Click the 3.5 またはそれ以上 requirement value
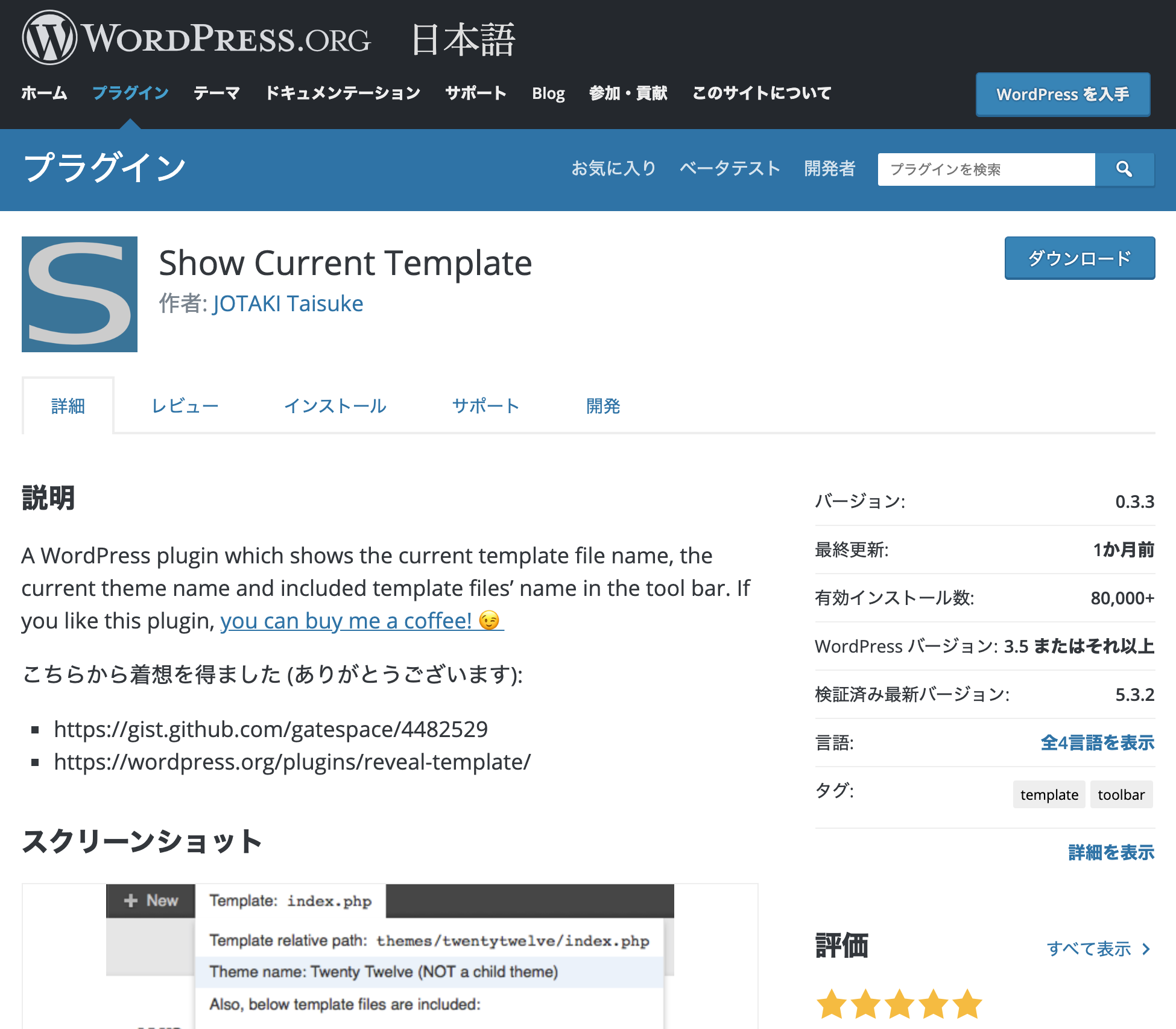This screenshot has height=1029, width=1176. click(x=1079, y=646)
